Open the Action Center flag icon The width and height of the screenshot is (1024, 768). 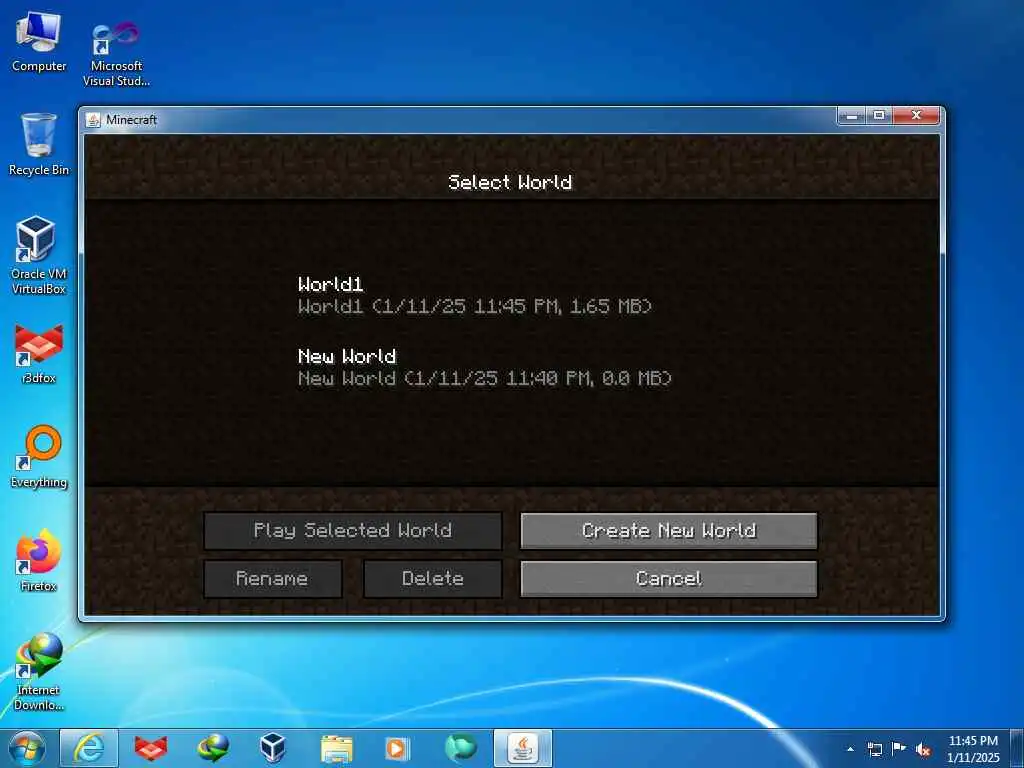pyautogui.click(x=899, y=748)
